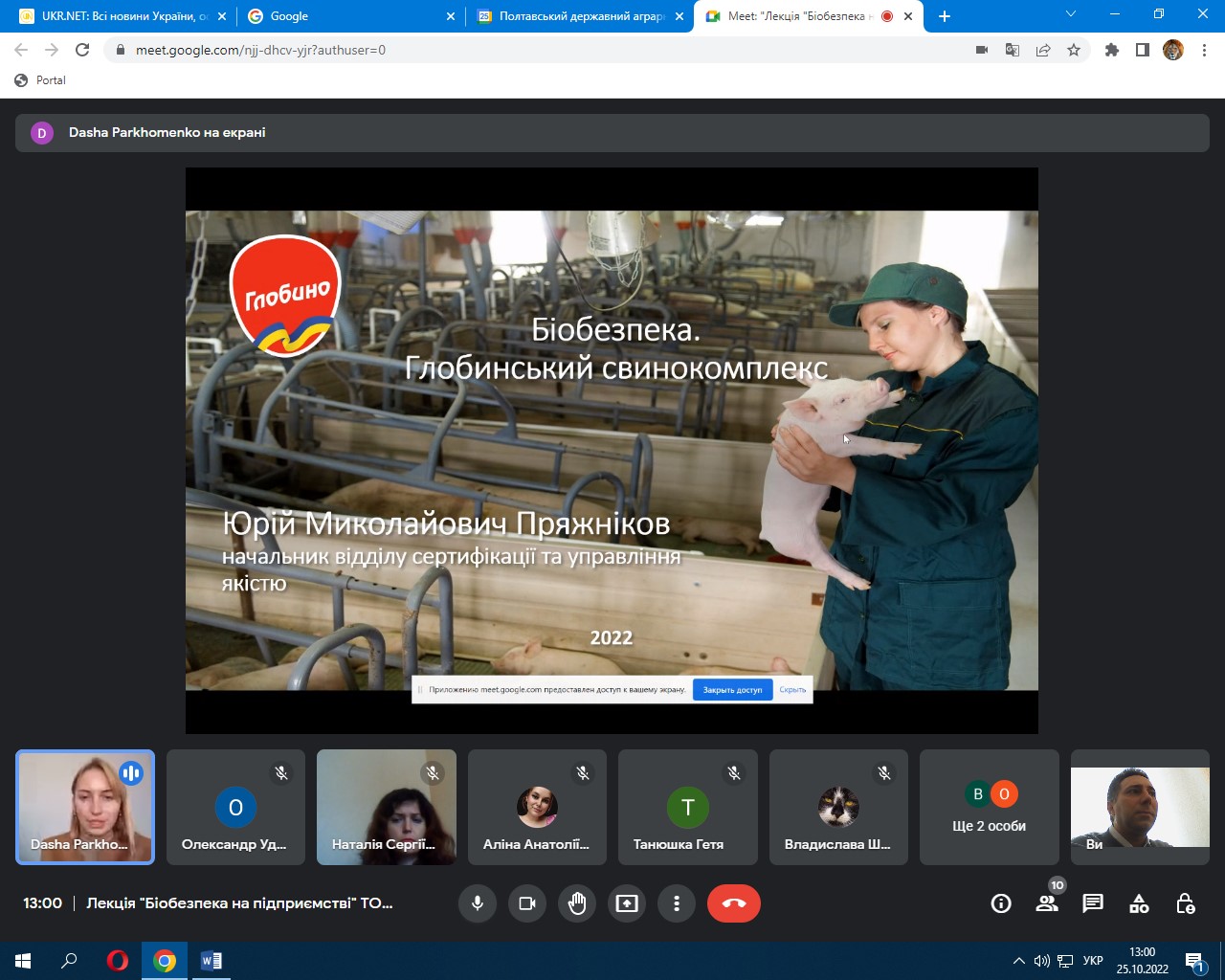
Task: Reload the Meet page
Action: coord(82,50)
